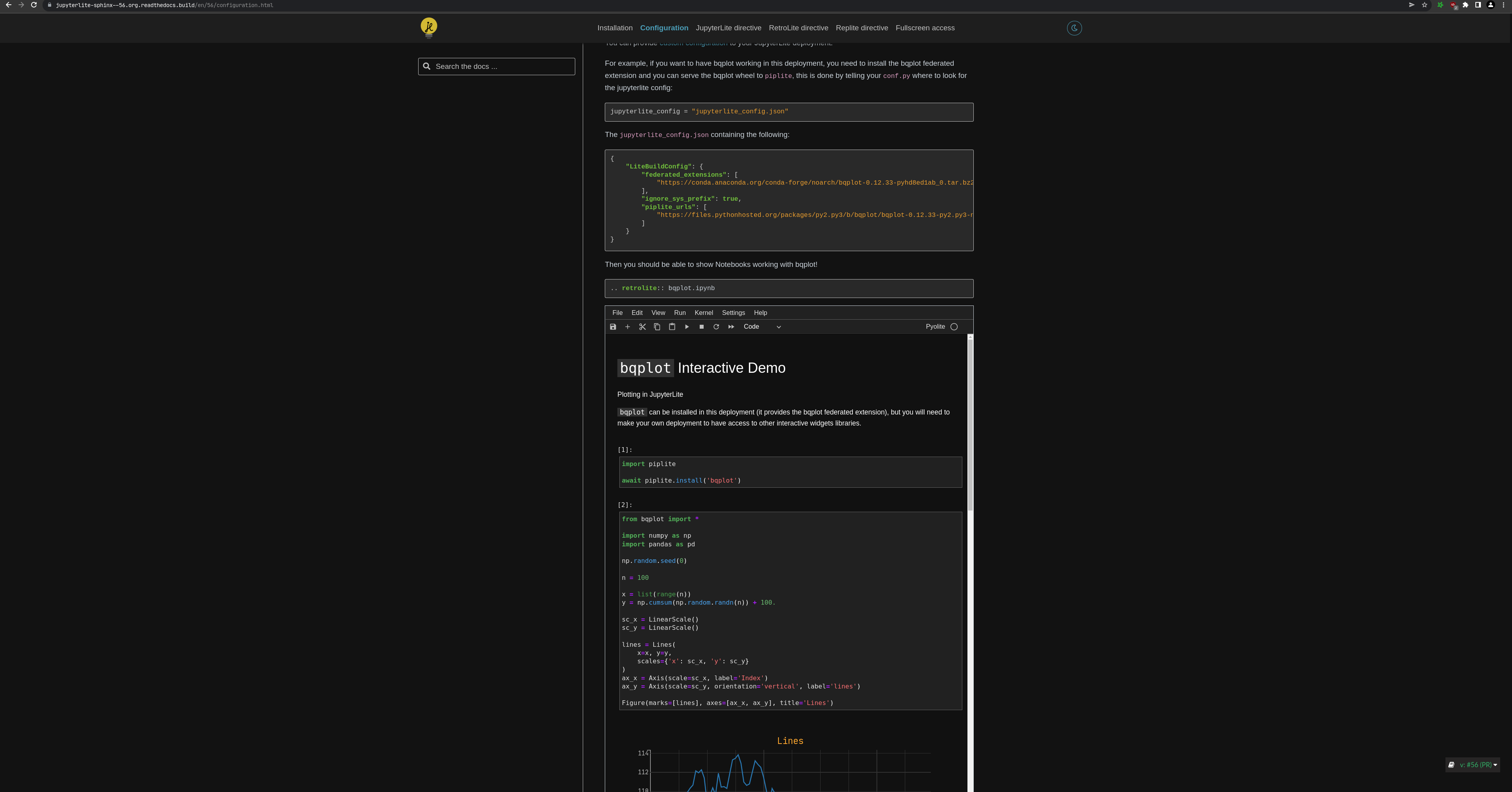Restart kernel and run all cells
Screen dimensions: 1512x792
(731, 327)
